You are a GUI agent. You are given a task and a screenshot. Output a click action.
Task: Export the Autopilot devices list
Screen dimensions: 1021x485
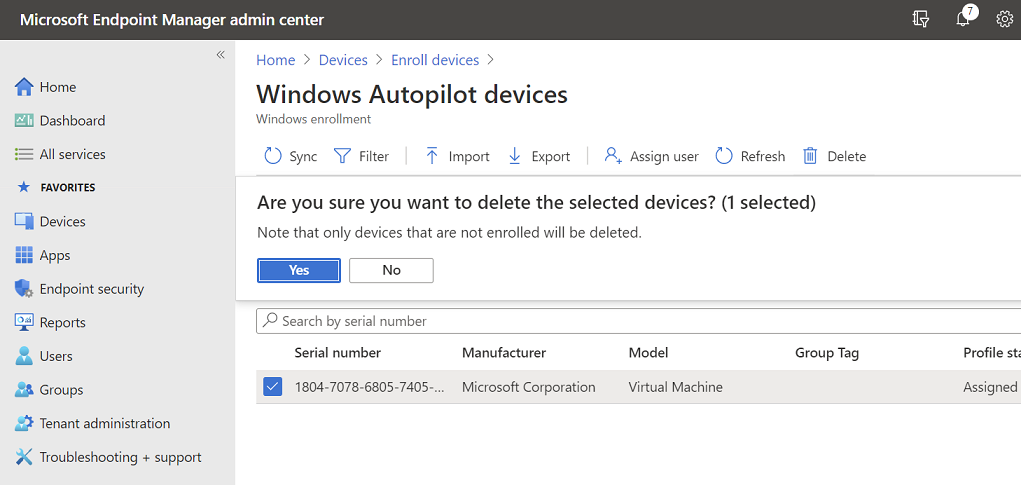click(x=515, y=156)
